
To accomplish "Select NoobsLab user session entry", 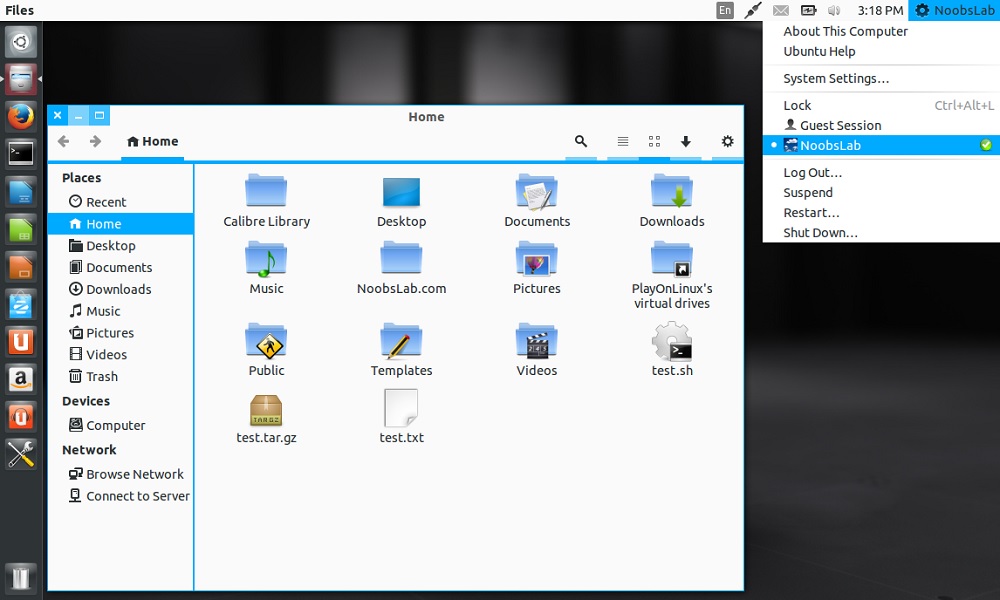I will (881, 145).
